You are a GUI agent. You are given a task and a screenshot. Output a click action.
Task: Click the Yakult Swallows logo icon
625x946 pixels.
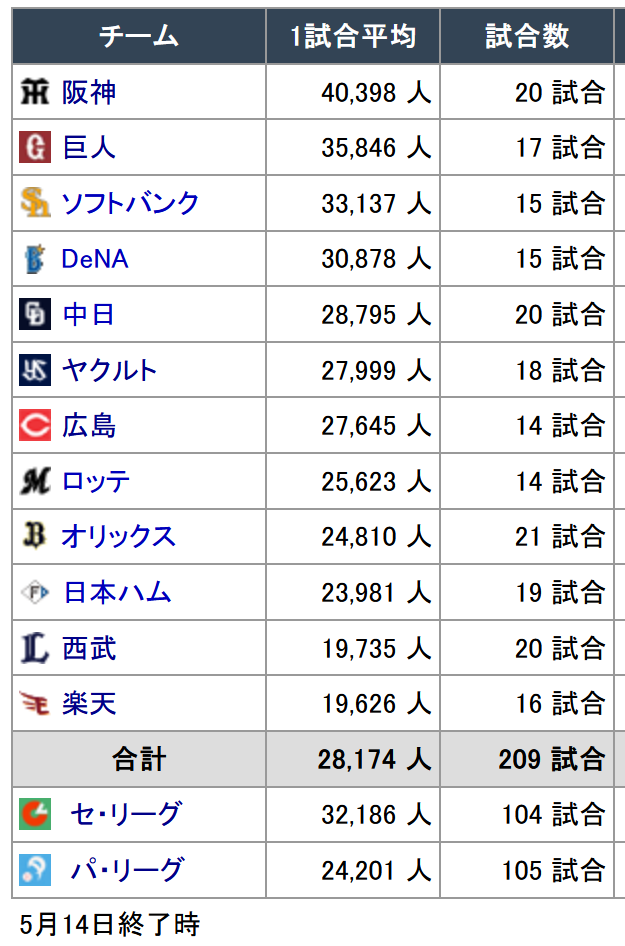pyautogui.click(x=35, y=370)
